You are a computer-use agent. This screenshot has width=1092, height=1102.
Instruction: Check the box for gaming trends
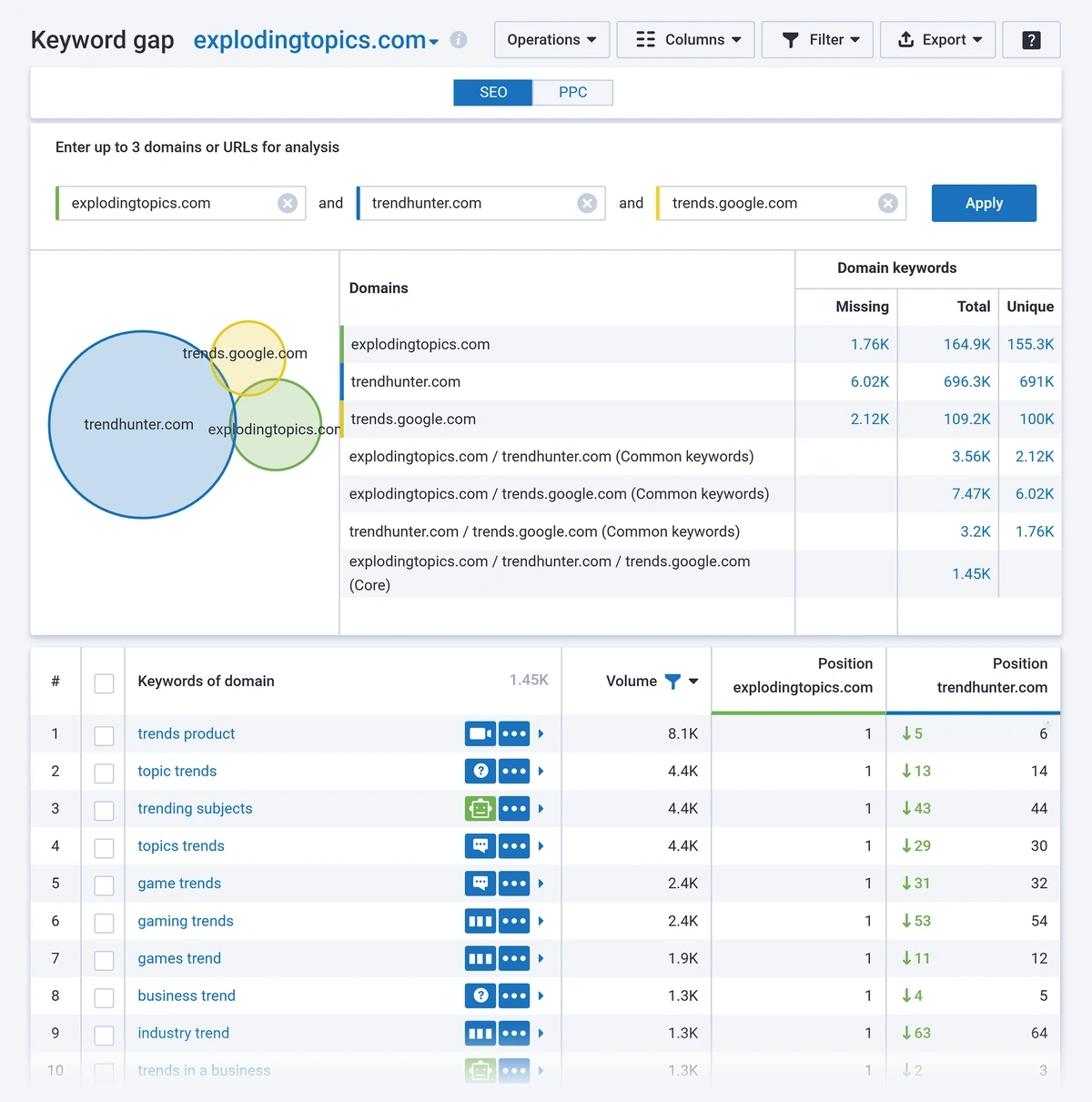coord(104,923)
